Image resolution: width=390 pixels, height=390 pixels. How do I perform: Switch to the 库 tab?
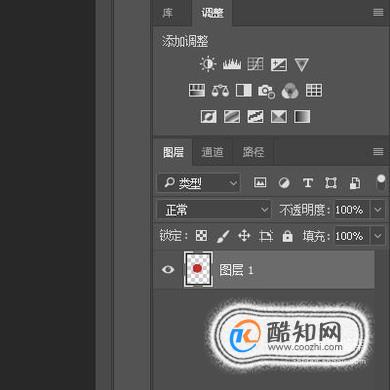(168, 13)
